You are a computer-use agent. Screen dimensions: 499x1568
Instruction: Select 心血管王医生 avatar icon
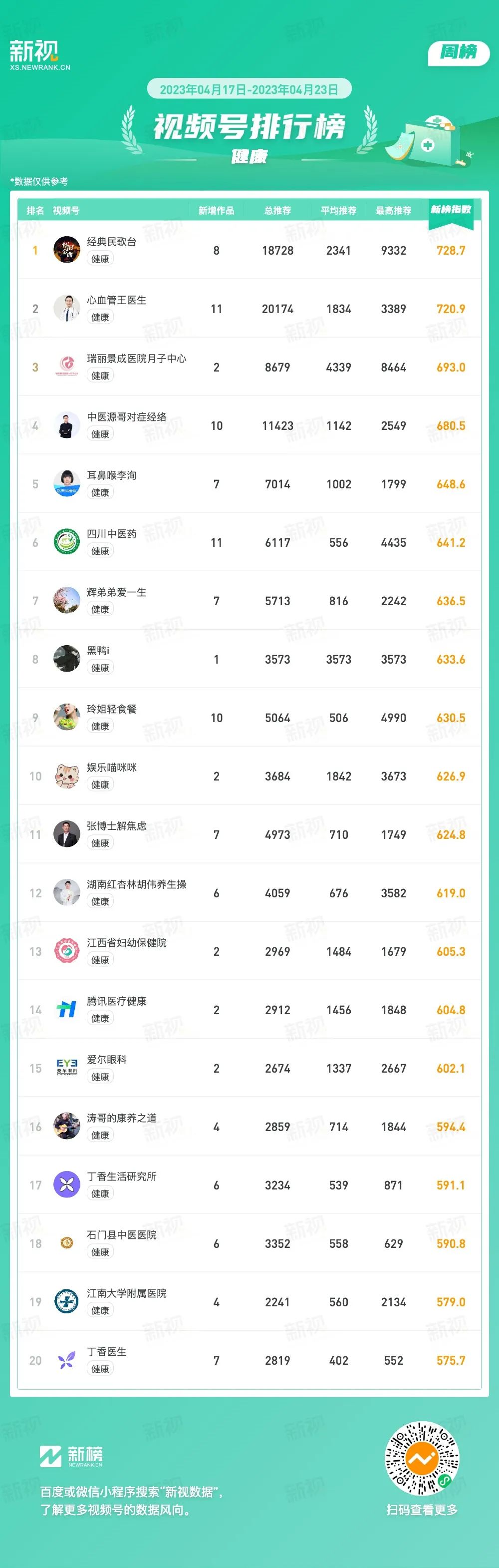click(x=67, y=308)
